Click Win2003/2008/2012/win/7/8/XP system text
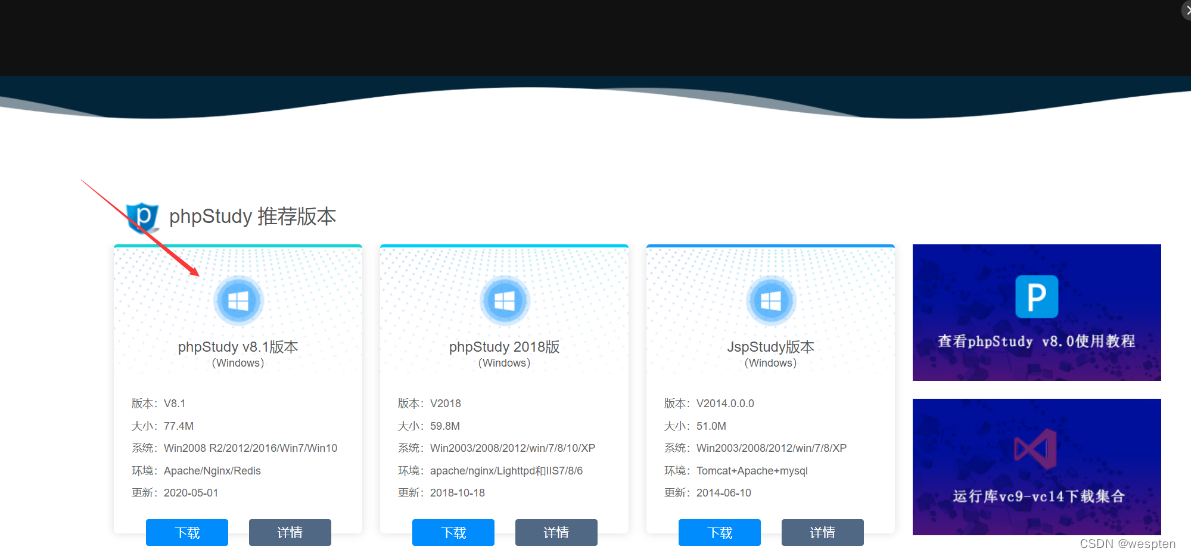The height and width of the screenshot is (560, 1191). point(772,448)
